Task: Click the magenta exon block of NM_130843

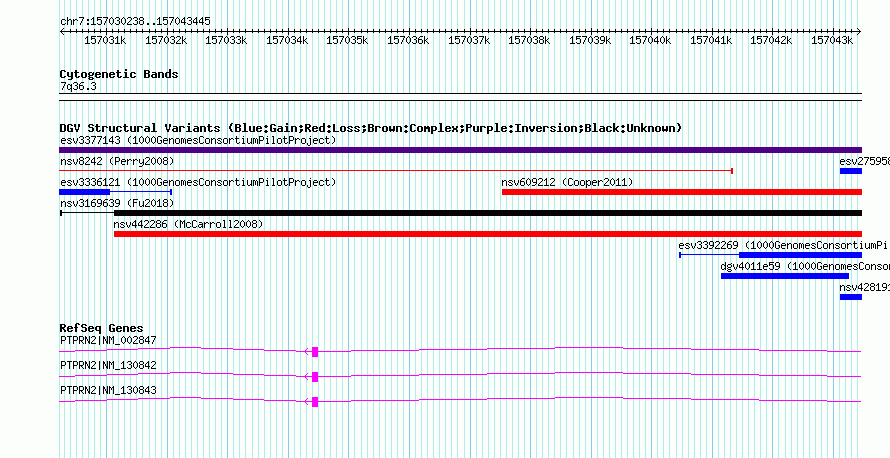Action: point(315,402)
